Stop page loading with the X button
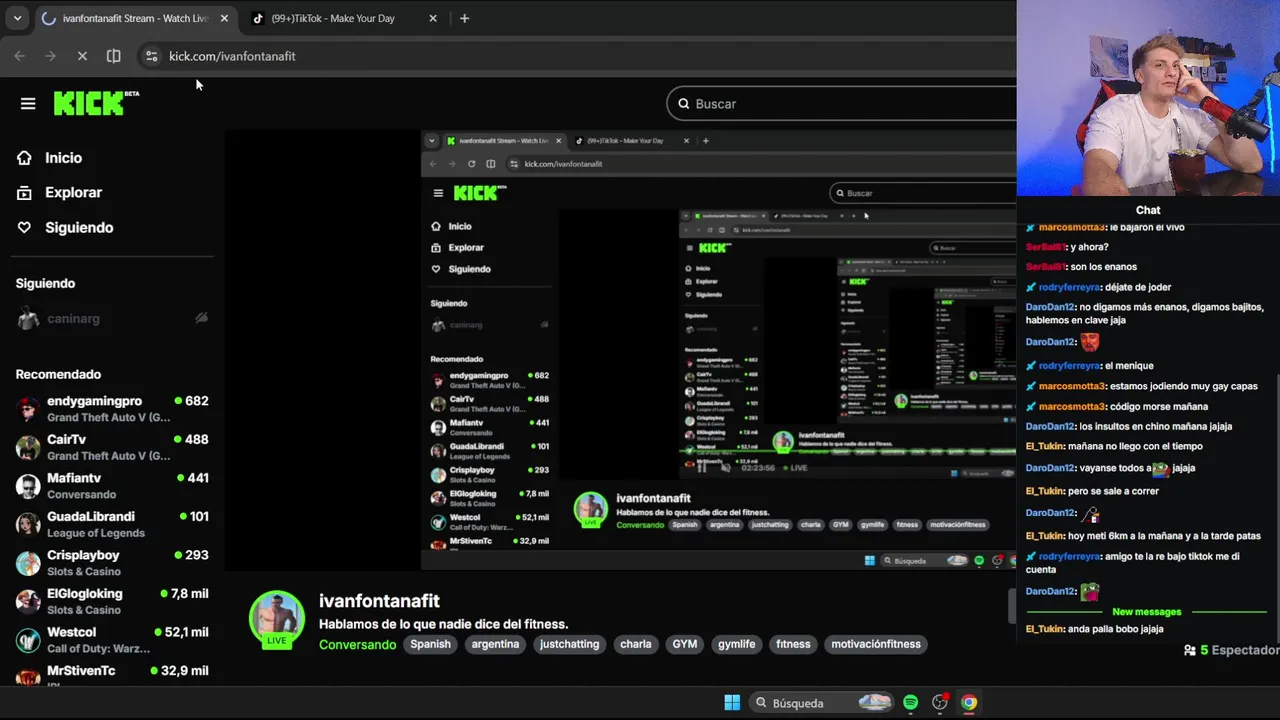This screenshot has width=1280, height=720. pyautogui.click(x=82, y=56)
